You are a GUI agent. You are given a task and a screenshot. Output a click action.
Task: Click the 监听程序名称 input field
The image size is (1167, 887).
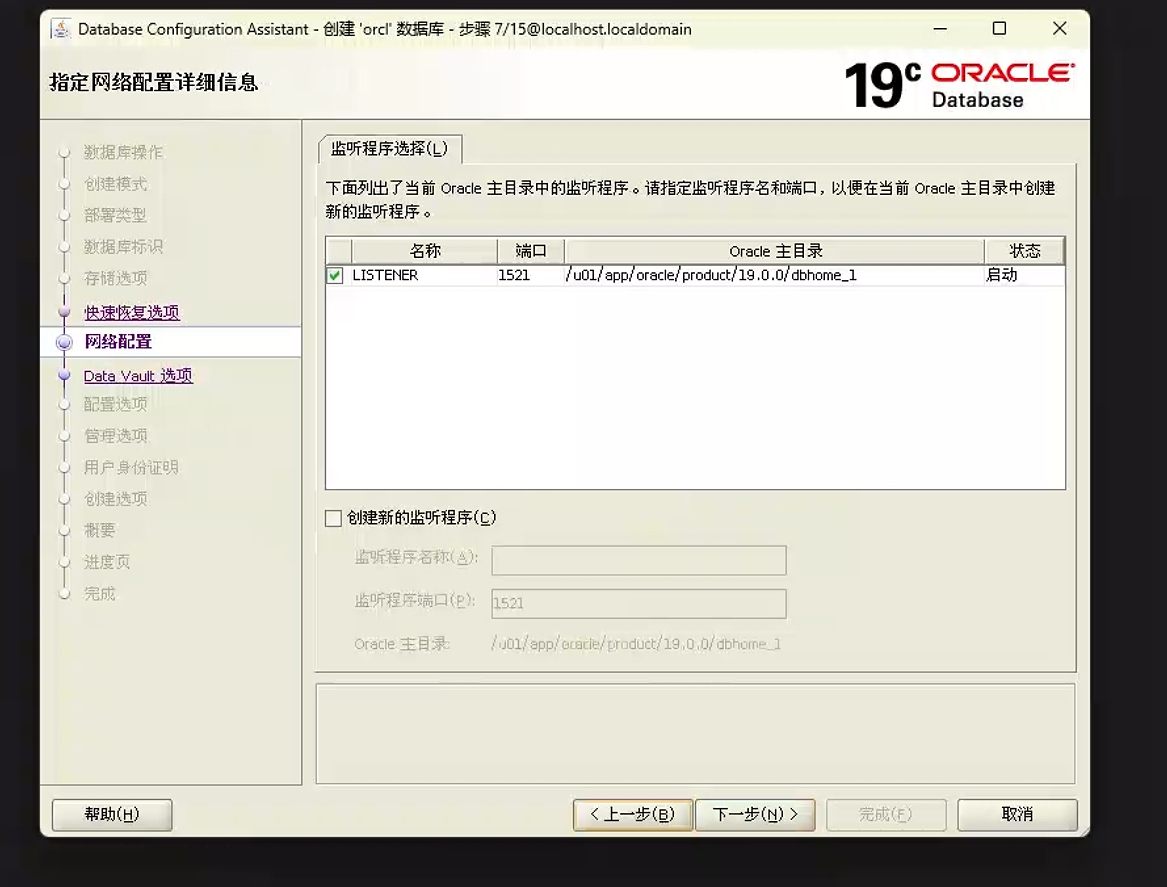click(x=639, y=560)
